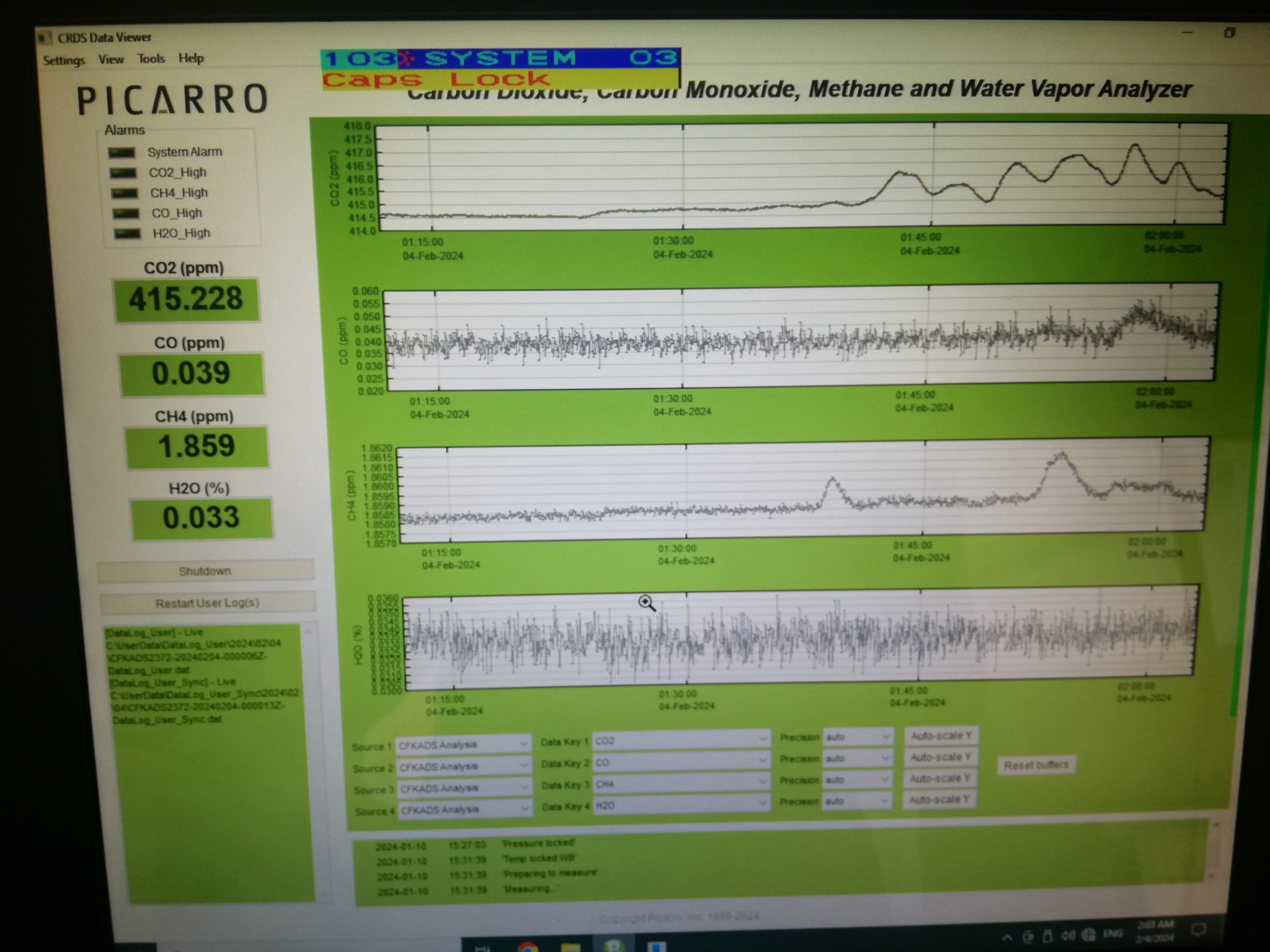Open the Settings menu
1270x952 pixels.
64,60
